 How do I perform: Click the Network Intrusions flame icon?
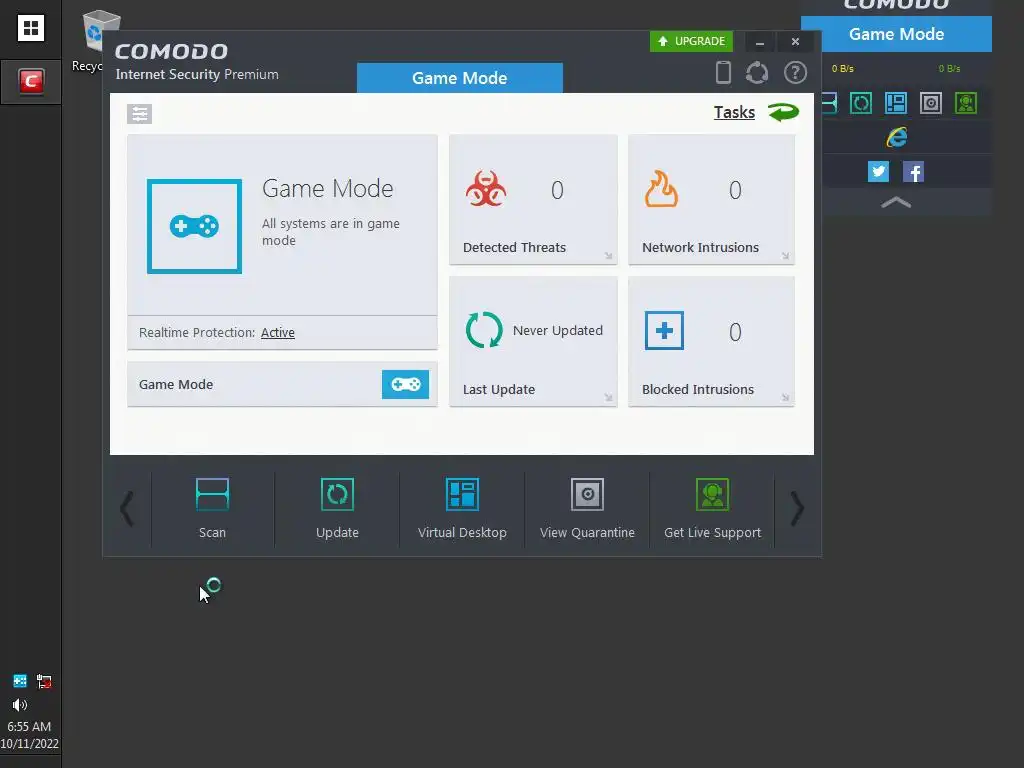pos(662,189)
